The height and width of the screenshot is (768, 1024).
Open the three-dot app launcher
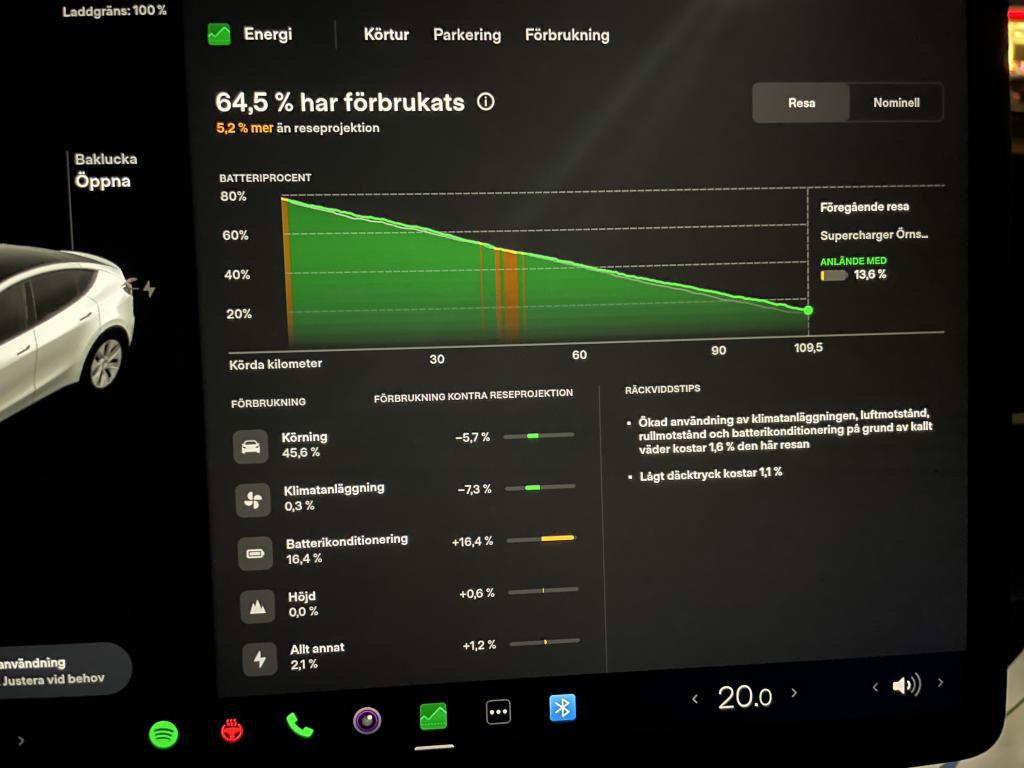498,712
